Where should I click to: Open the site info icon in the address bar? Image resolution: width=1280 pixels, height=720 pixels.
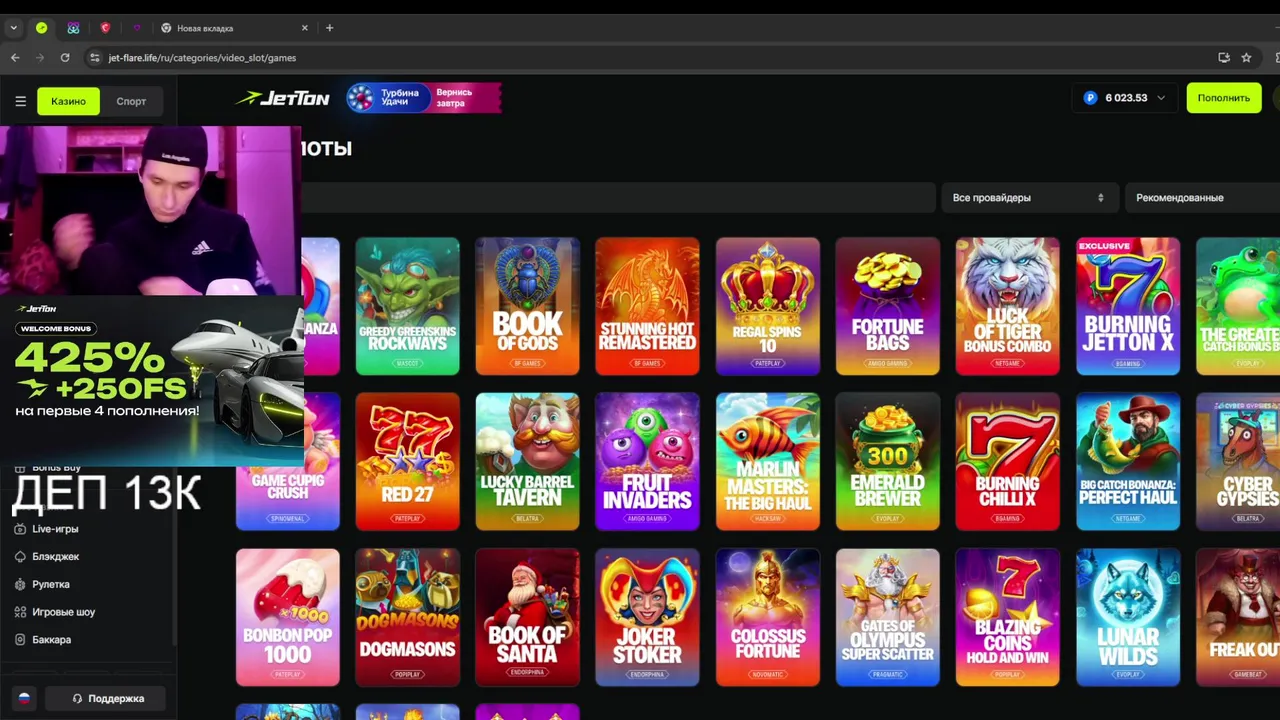[94, 58]
